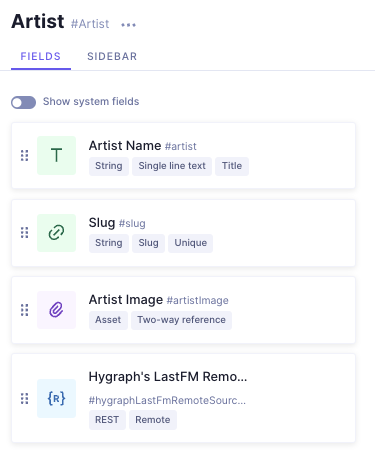Click the remote source {R} icon
Screen dimensions: 375x458
tap(56, 398)
